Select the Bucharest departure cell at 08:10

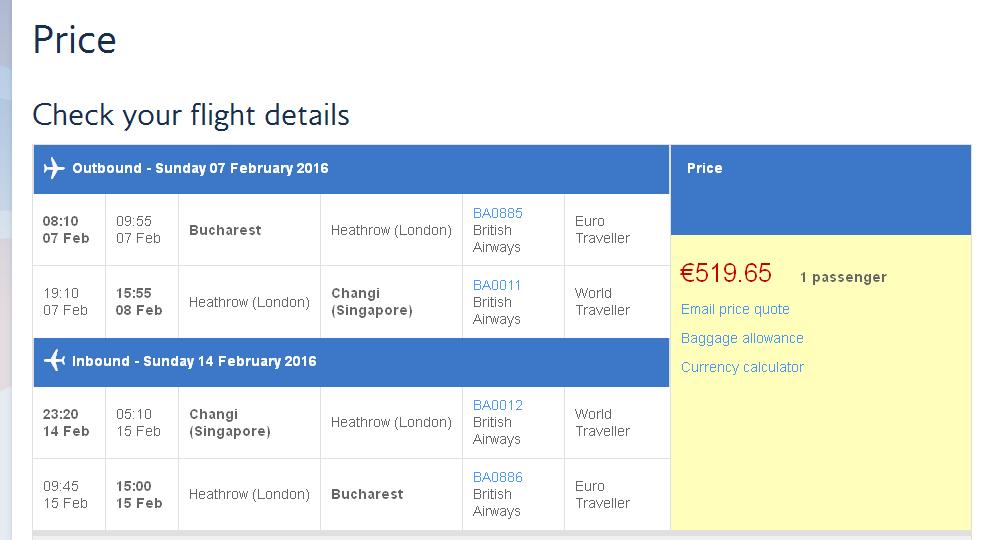[x=225, y=230]
